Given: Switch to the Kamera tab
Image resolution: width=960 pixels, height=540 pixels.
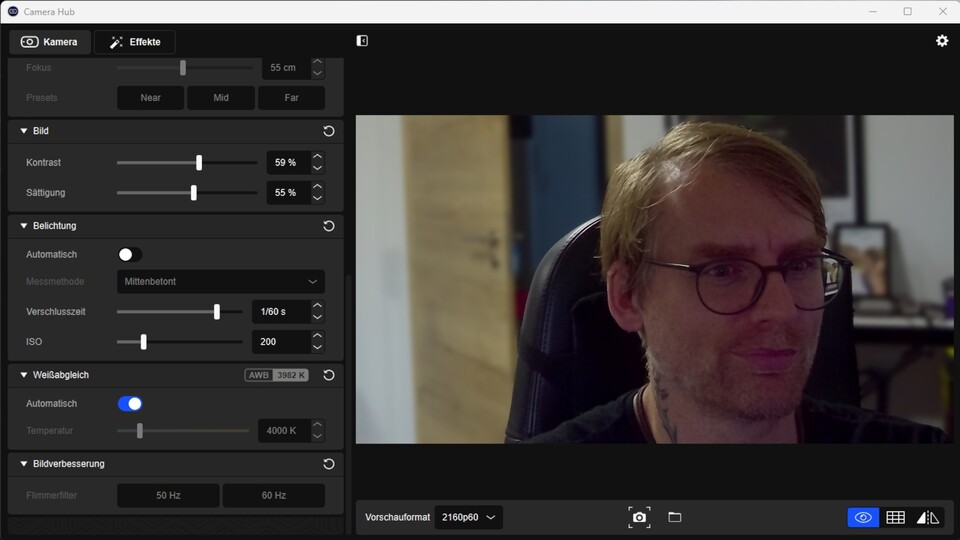Looking at the screenshot, I should tap(50, 42).
